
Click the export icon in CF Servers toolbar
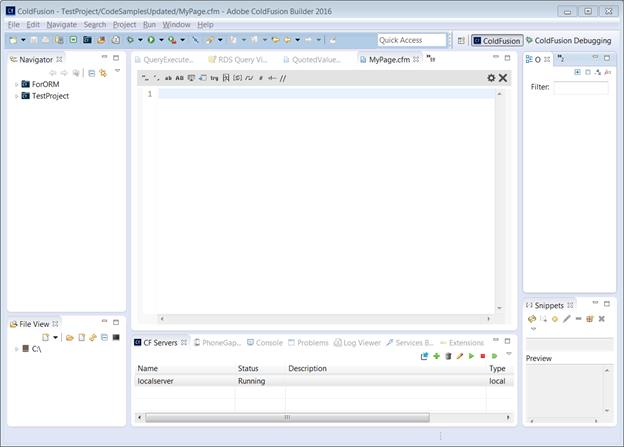424,356
